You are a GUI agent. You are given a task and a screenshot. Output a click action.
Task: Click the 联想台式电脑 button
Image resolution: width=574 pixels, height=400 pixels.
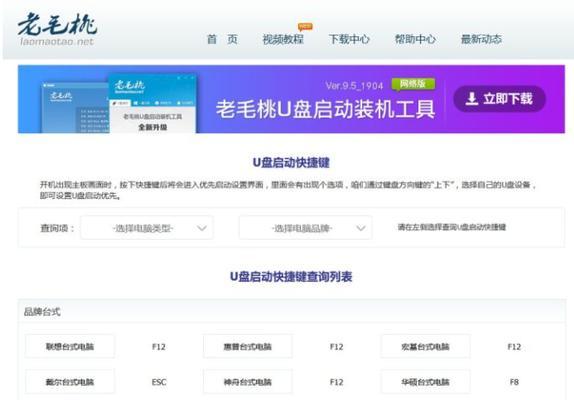coord(70,346)
